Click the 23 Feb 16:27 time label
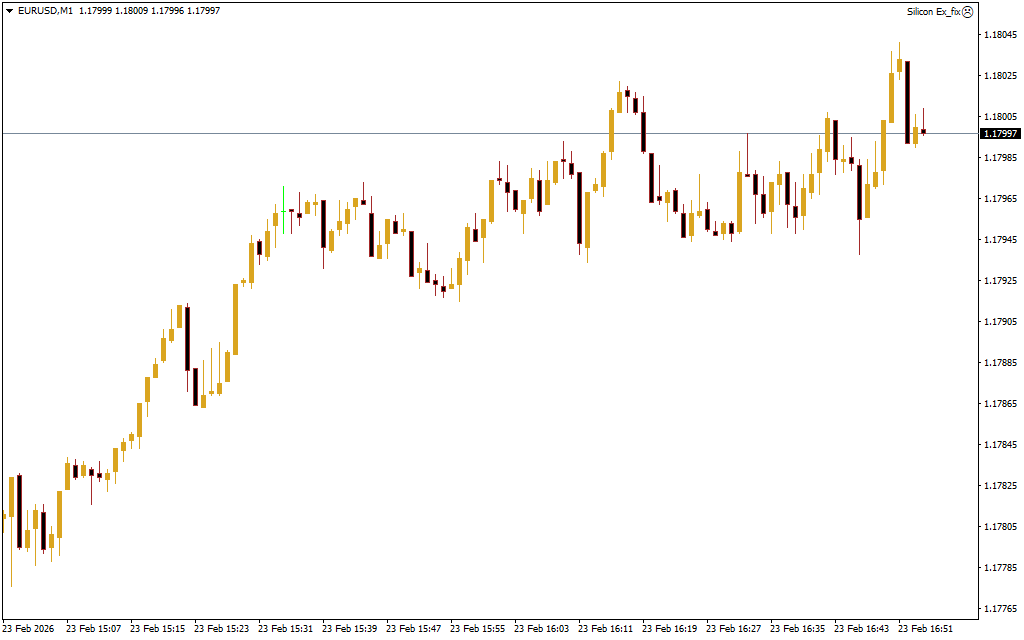 point(733,629)
